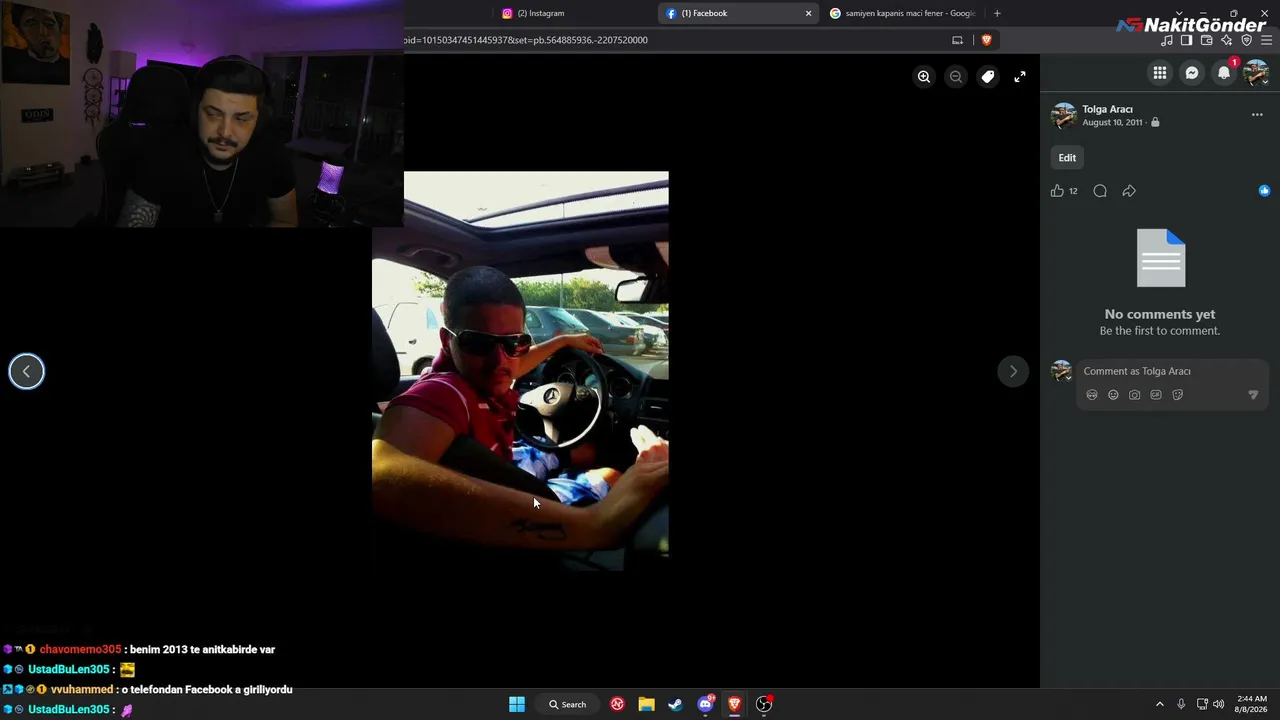This screenshot has width=1280, height=720.
Task: Attach a photo to the comment
Action: coord(1134,395)
